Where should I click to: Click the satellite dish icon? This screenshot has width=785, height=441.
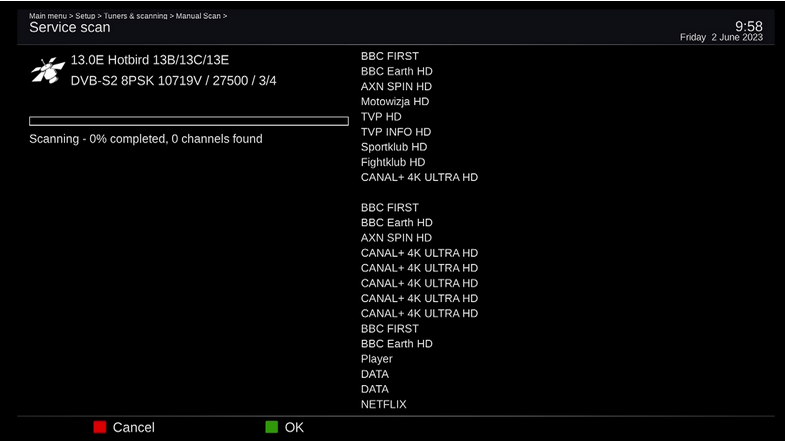[48, 70]
